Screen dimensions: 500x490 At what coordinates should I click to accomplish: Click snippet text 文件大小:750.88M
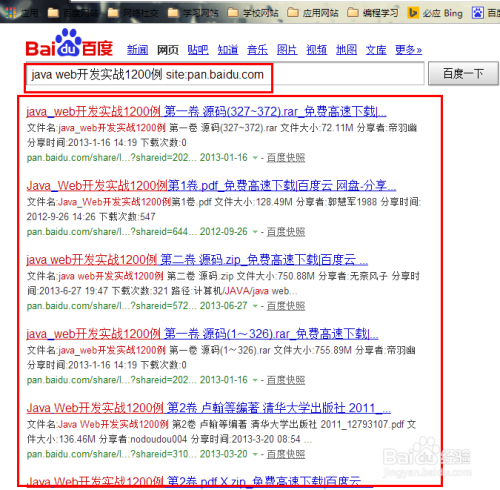(x=276, y=276)
